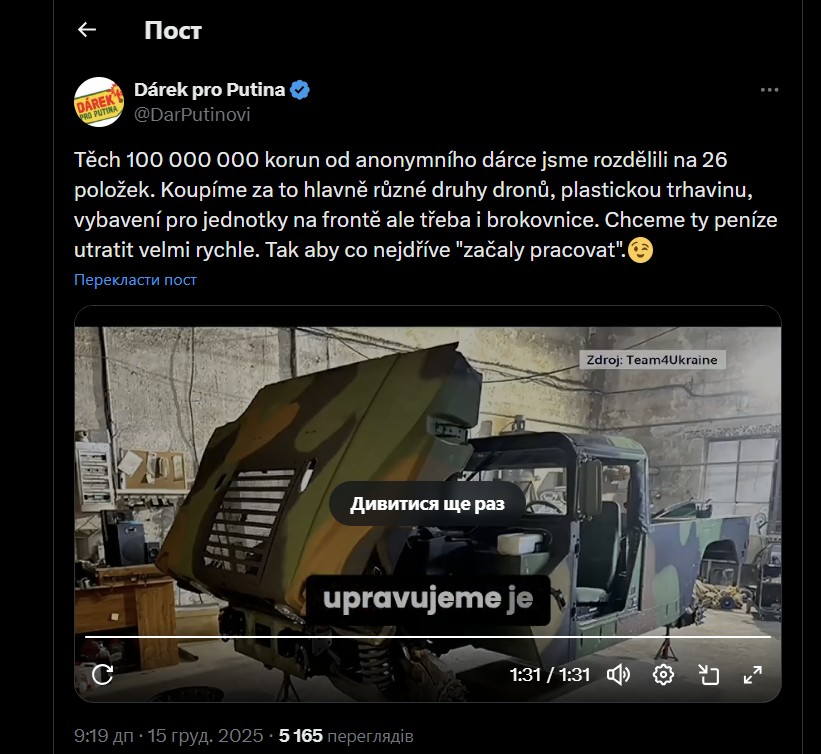Mute the video with speaker icon
821x754 pixels.
click(x=618, y=674)
